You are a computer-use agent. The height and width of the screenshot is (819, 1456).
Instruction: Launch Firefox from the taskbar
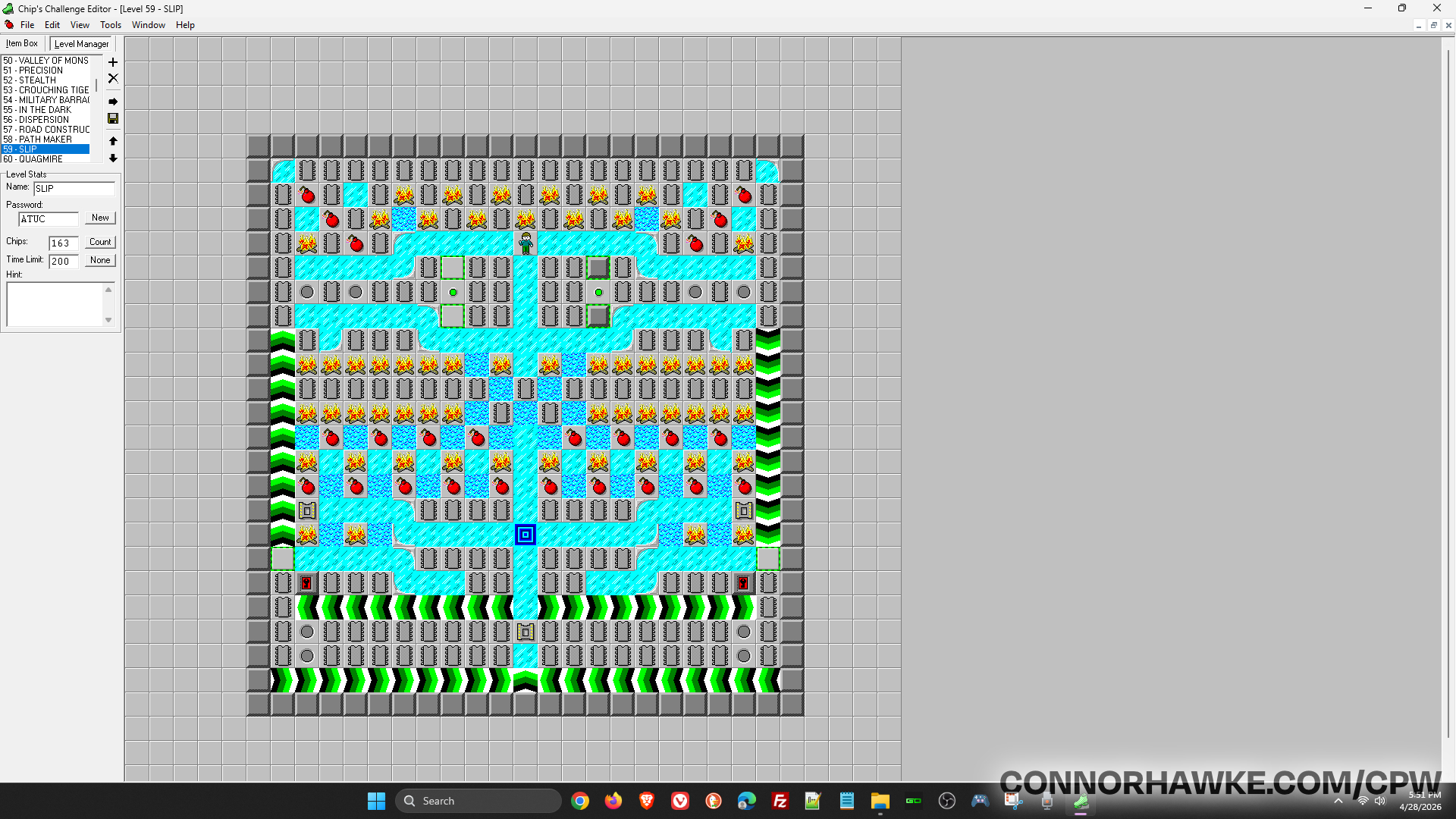coord(613,801)
